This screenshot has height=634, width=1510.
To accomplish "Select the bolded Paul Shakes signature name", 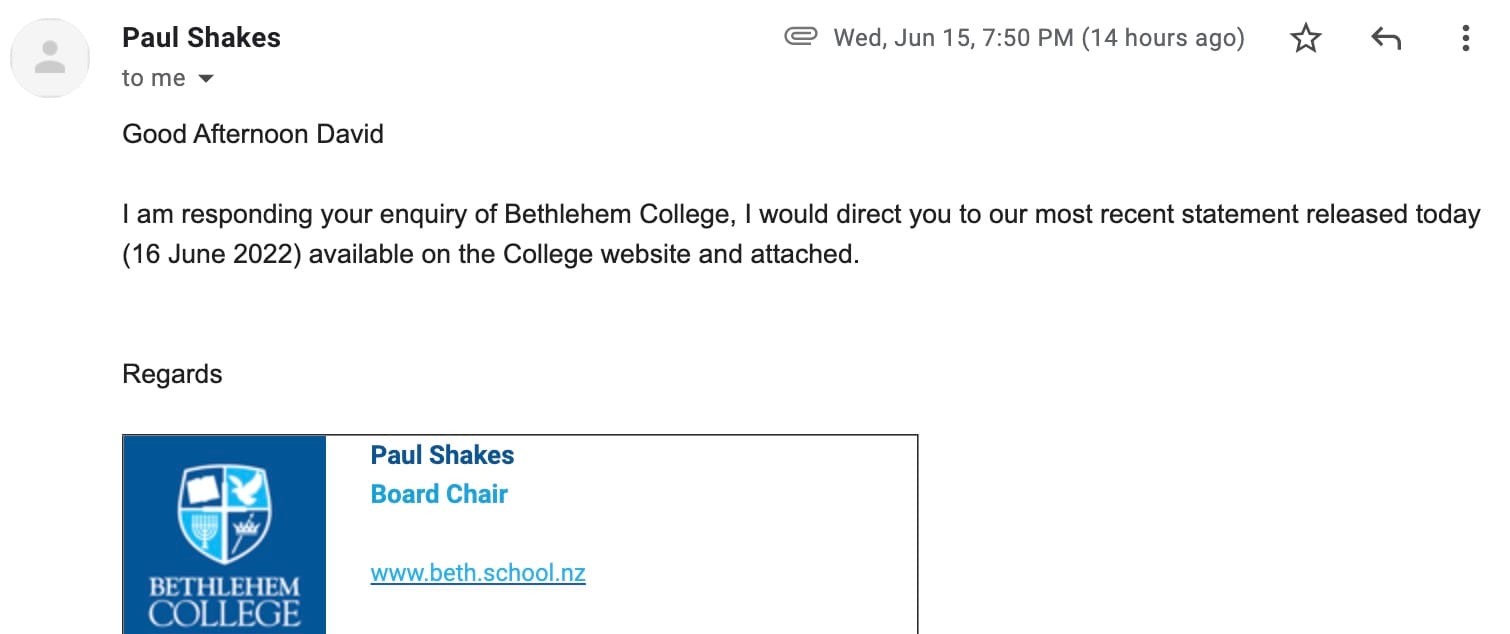I will [442, 455].
